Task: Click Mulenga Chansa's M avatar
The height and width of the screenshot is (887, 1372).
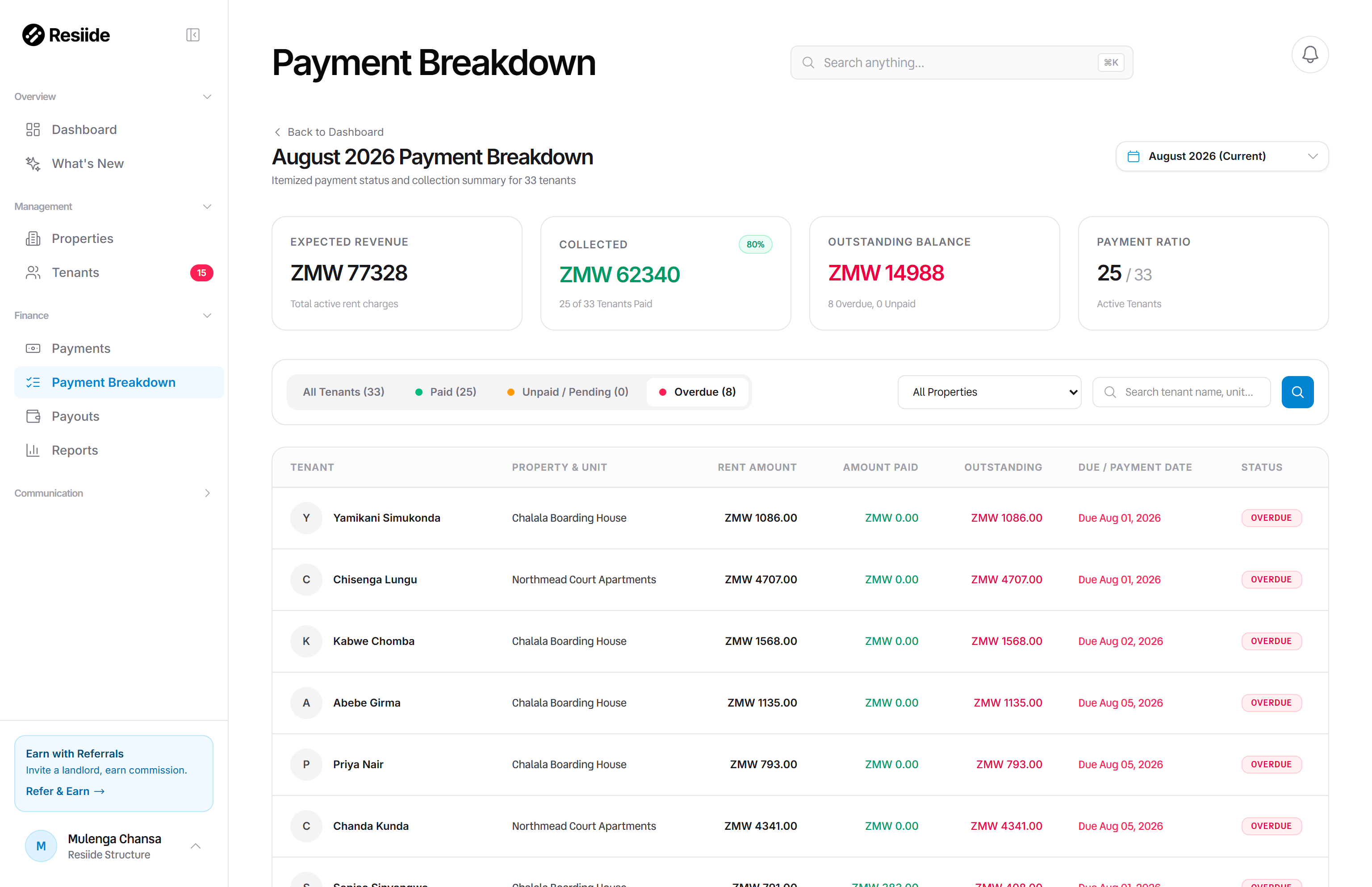Action: click(41, 845)
